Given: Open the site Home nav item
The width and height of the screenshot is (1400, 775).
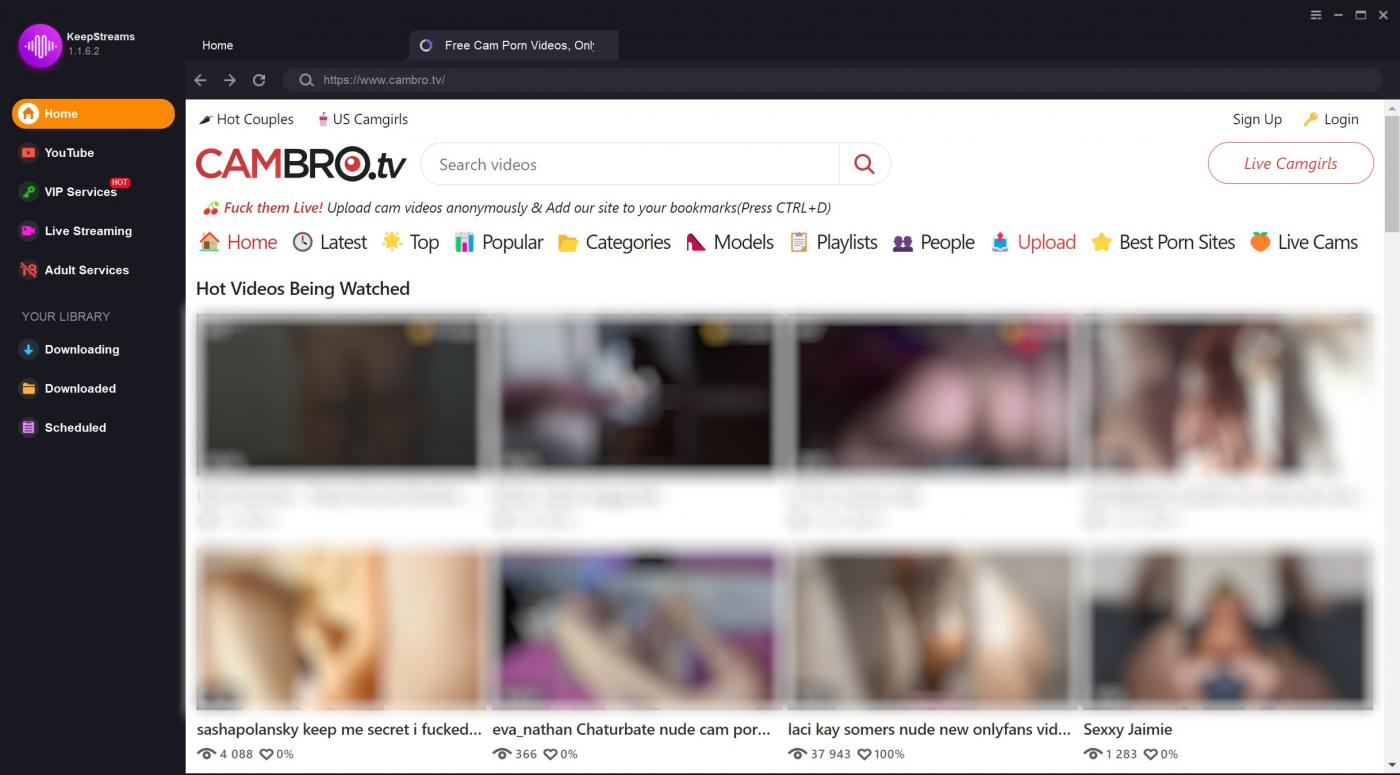Looking at the screenshot, I should tap(238, 242).
